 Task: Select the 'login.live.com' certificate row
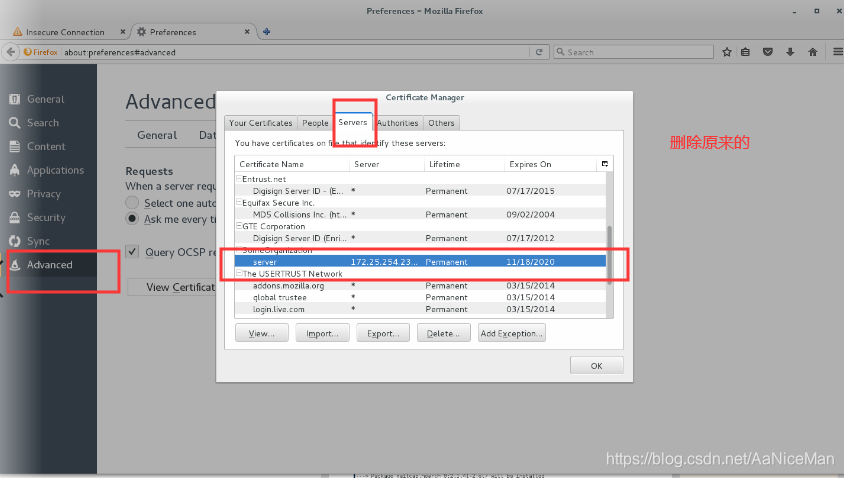pos(420,309)
